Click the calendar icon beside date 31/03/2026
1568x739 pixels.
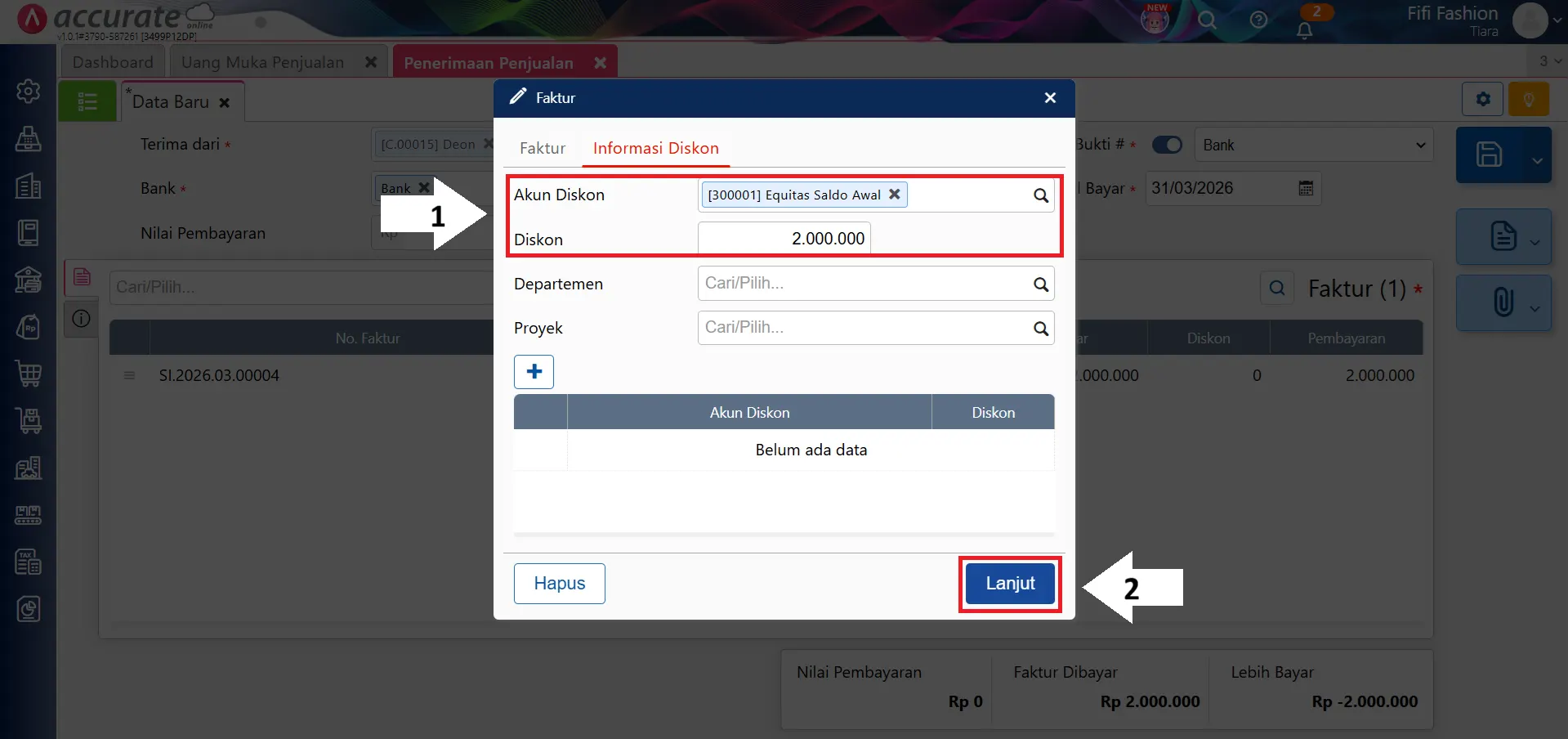pos(1306,188)
